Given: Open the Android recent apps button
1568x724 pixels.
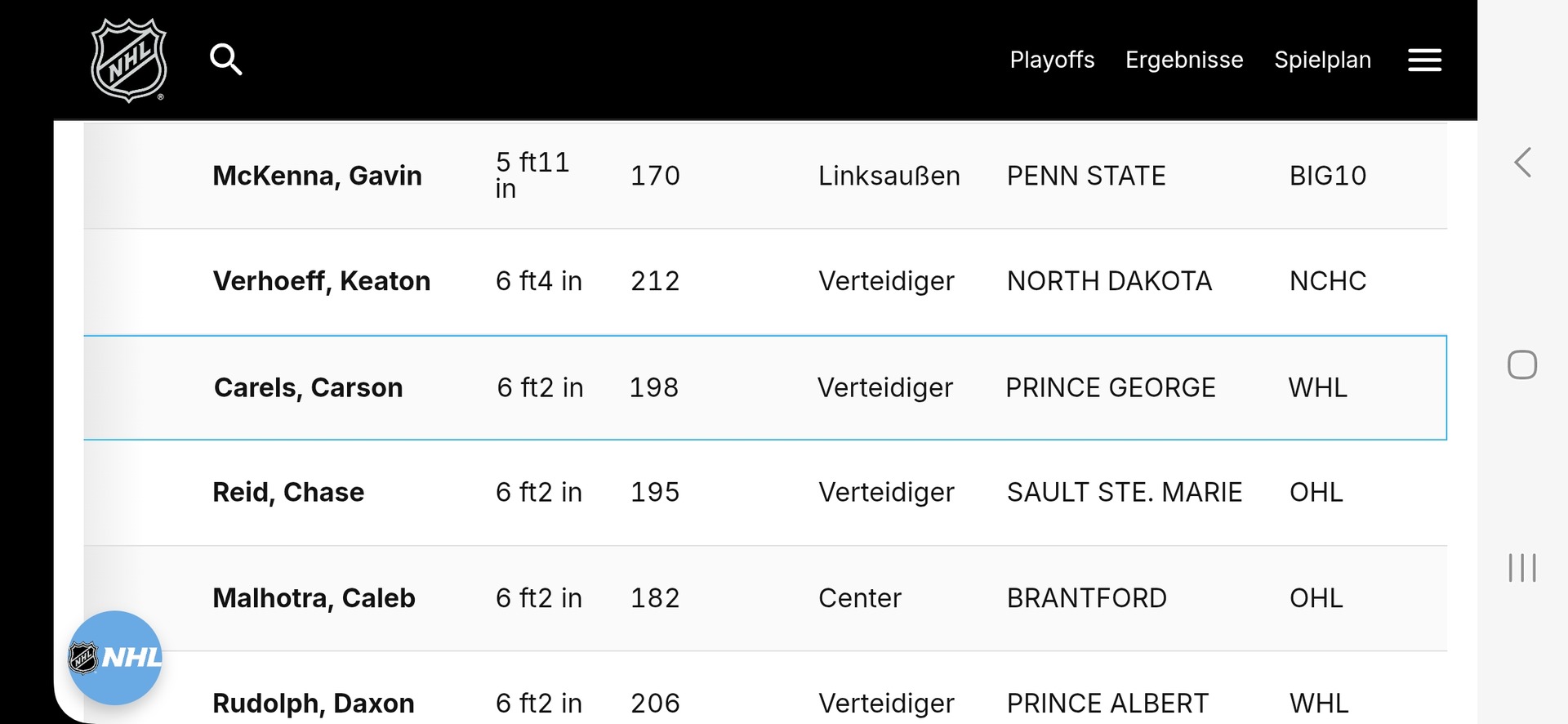Looking at the screenshot, I should tap(1522, 567).
